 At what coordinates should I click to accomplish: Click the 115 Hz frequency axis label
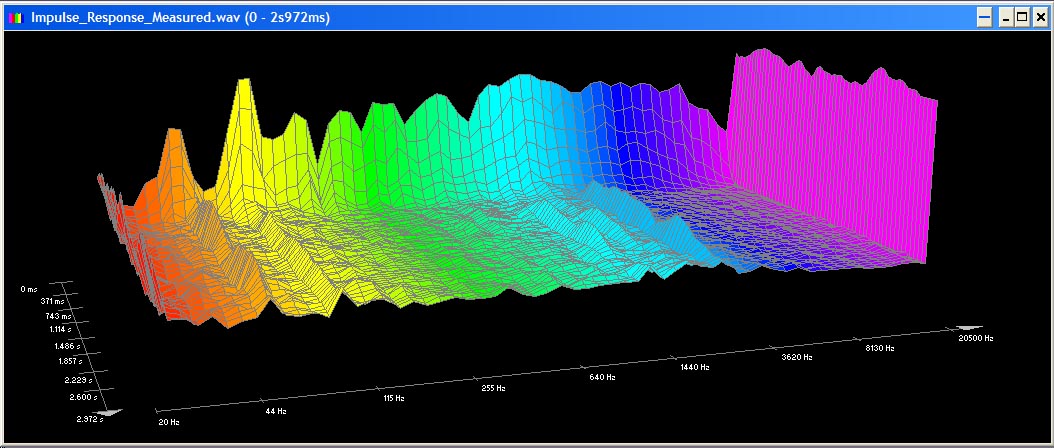point(394,398)
